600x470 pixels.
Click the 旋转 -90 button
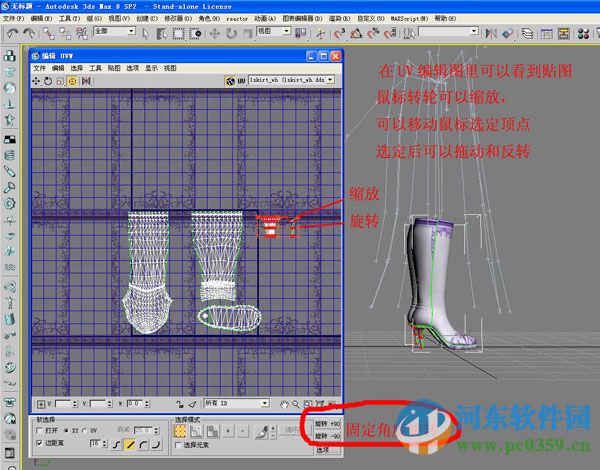click(x=328, y=436)
